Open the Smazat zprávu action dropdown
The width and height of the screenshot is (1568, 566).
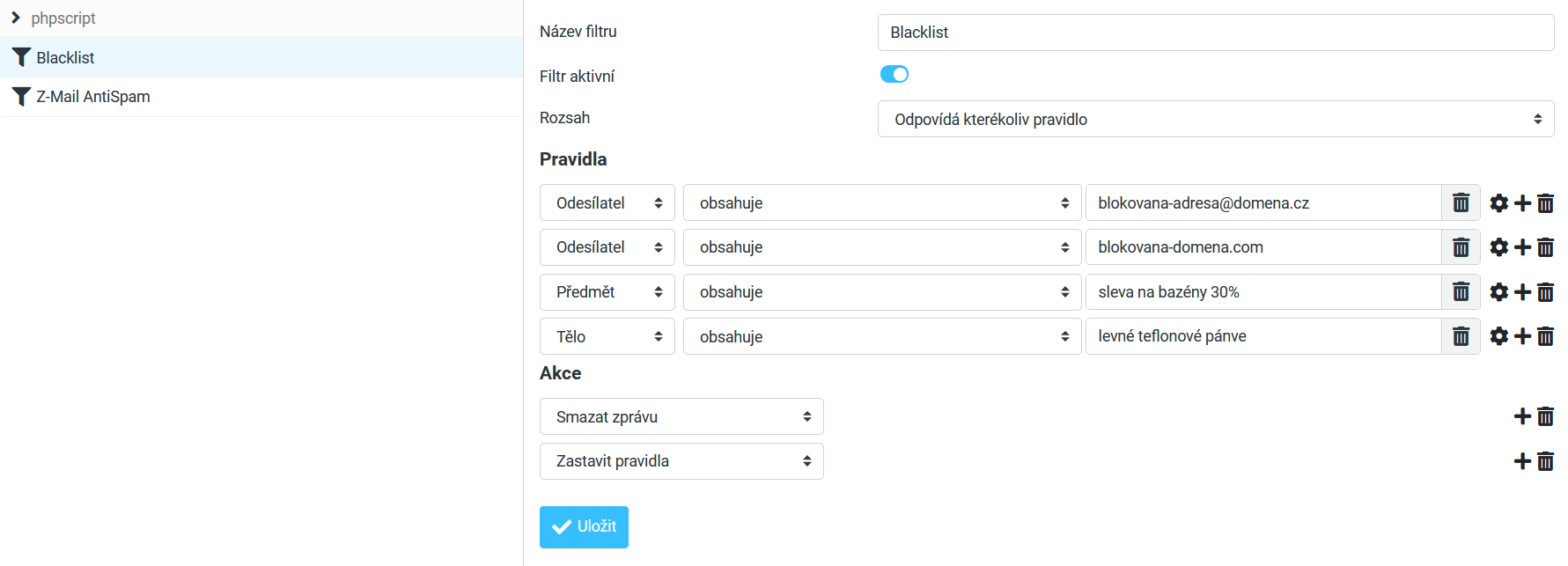pyautogui.click(x=681, y=416)
